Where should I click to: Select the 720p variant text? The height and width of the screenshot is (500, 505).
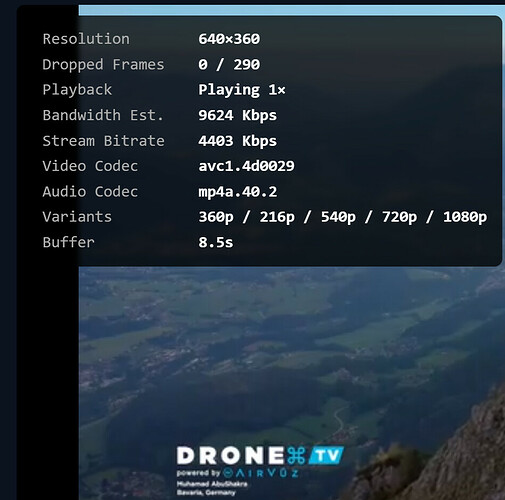point(399,217)
